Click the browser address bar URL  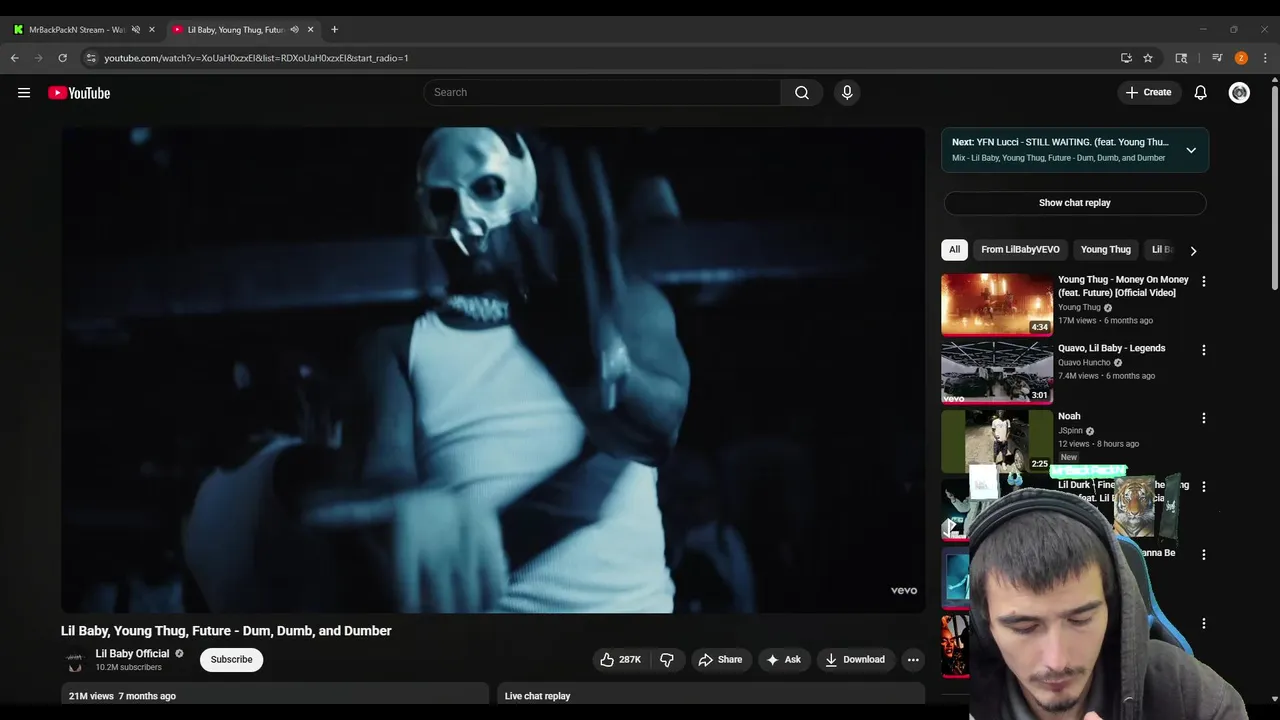coord(256,58)
